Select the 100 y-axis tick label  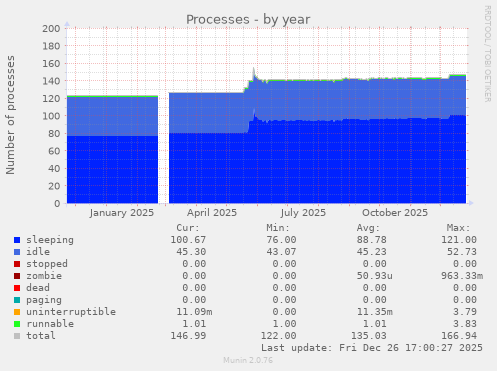51,116
